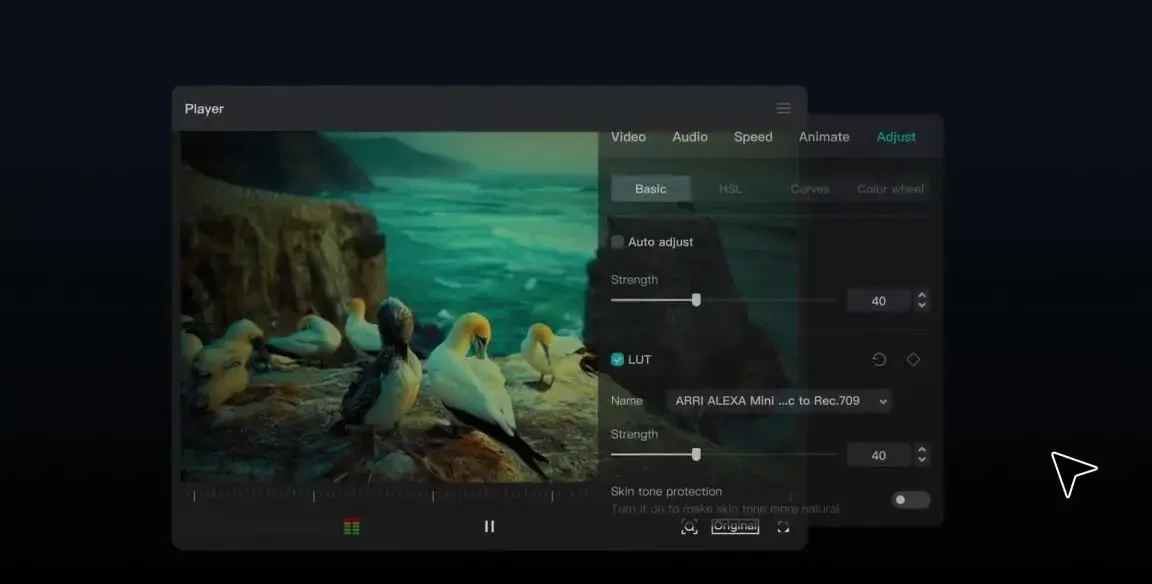
Task: Select the Adjust tab
Action: (x=896, y=137)
